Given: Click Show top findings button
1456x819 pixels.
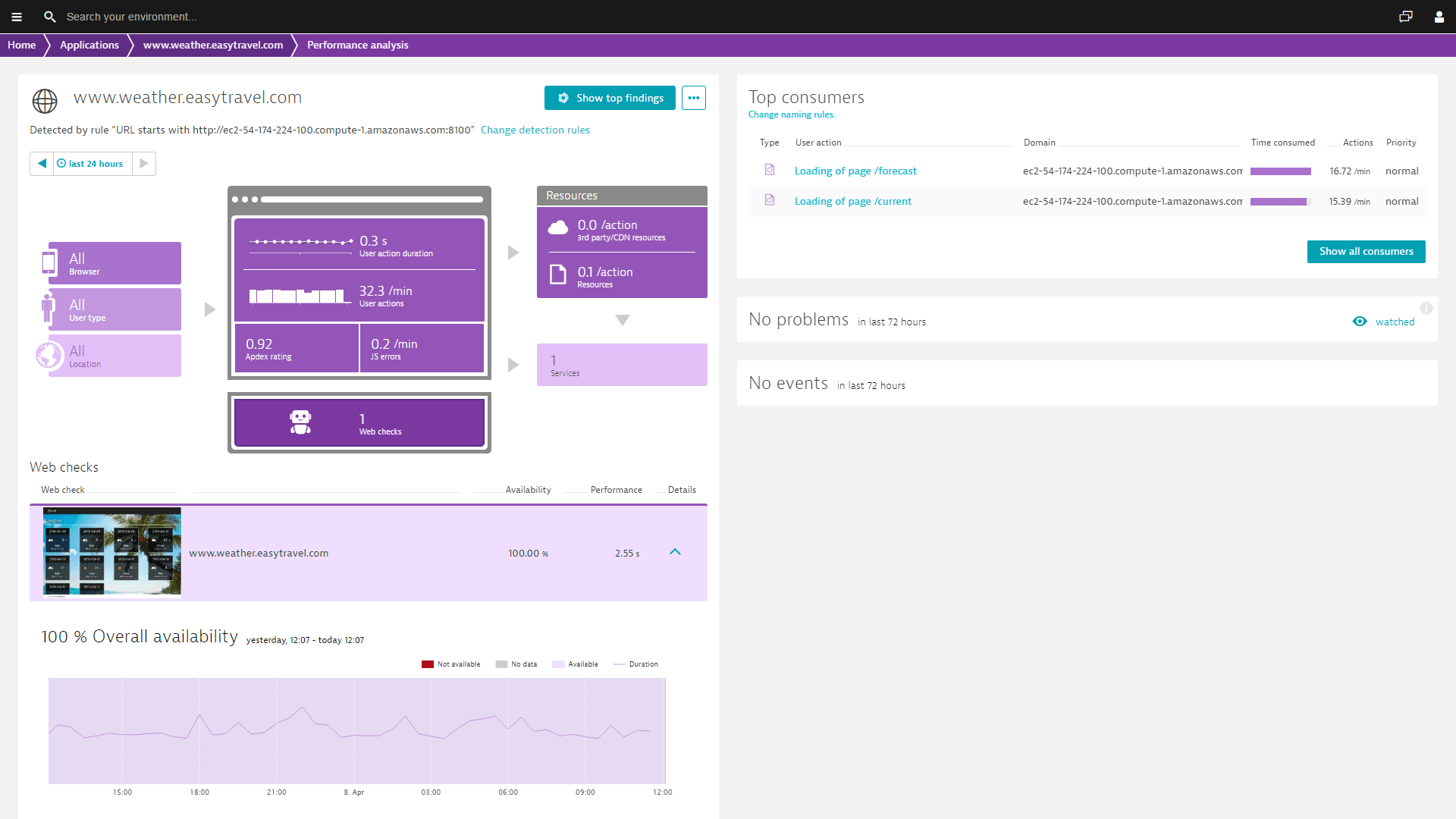Looking at the screenshot, I should tap(610, 98).
